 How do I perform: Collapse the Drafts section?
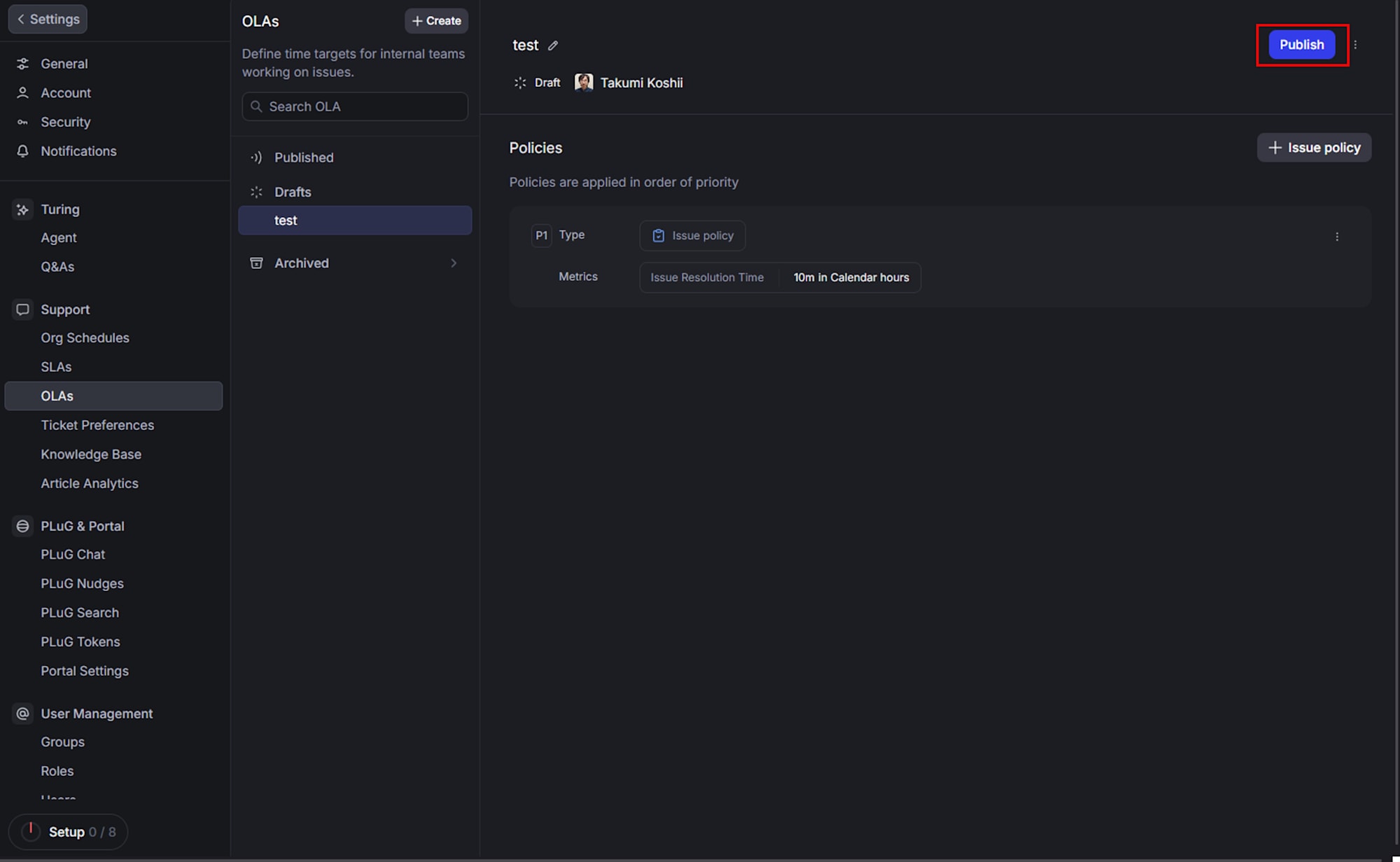coord(293,192)
